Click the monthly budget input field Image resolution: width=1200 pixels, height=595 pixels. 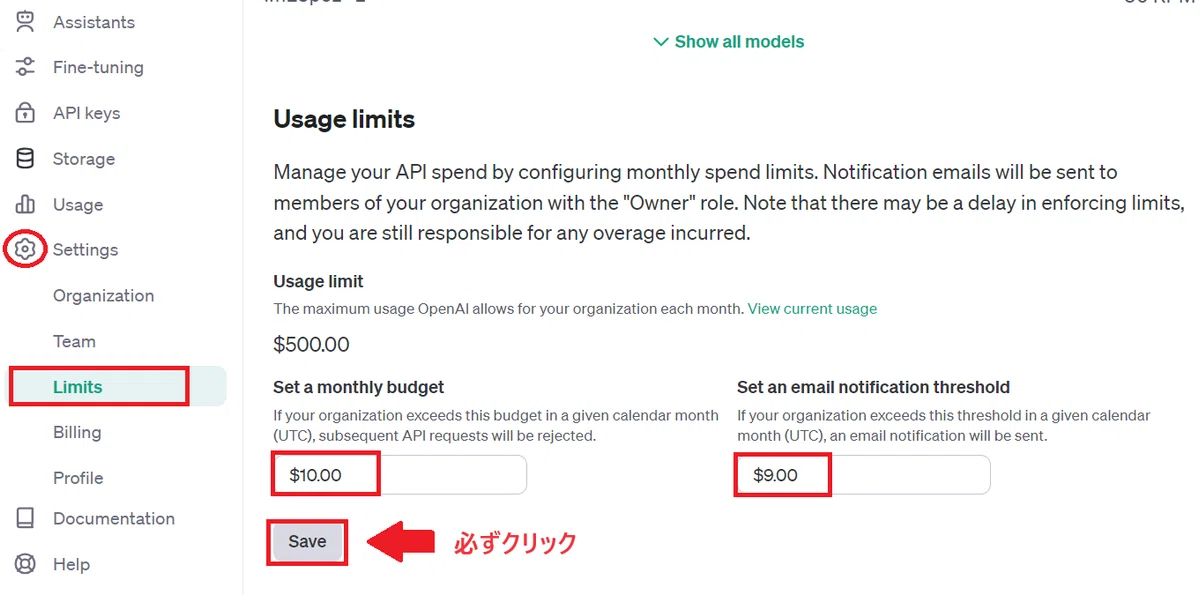[x=400, y=475]
